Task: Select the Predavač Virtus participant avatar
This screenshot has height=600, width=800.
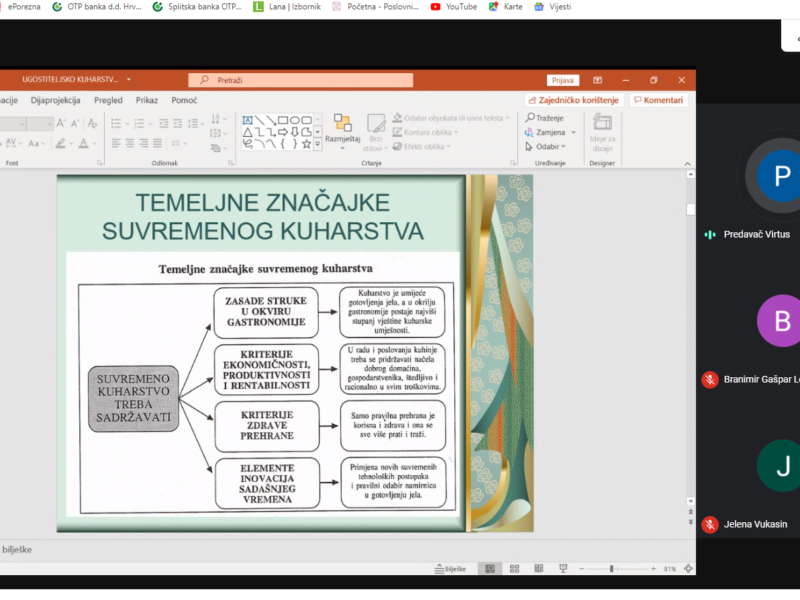Action: (x=781, y=176)
